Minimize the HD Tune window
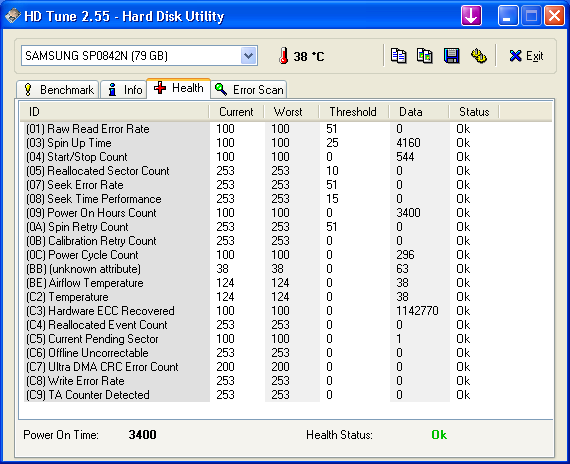This screenshot has width=570, height=464. 508,16
